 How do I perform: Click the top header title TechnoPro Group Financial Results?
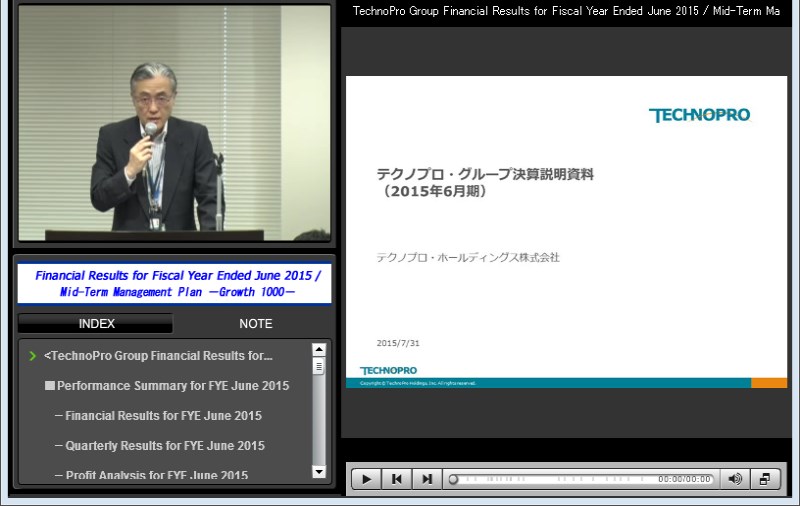click(x=566, y=11)
